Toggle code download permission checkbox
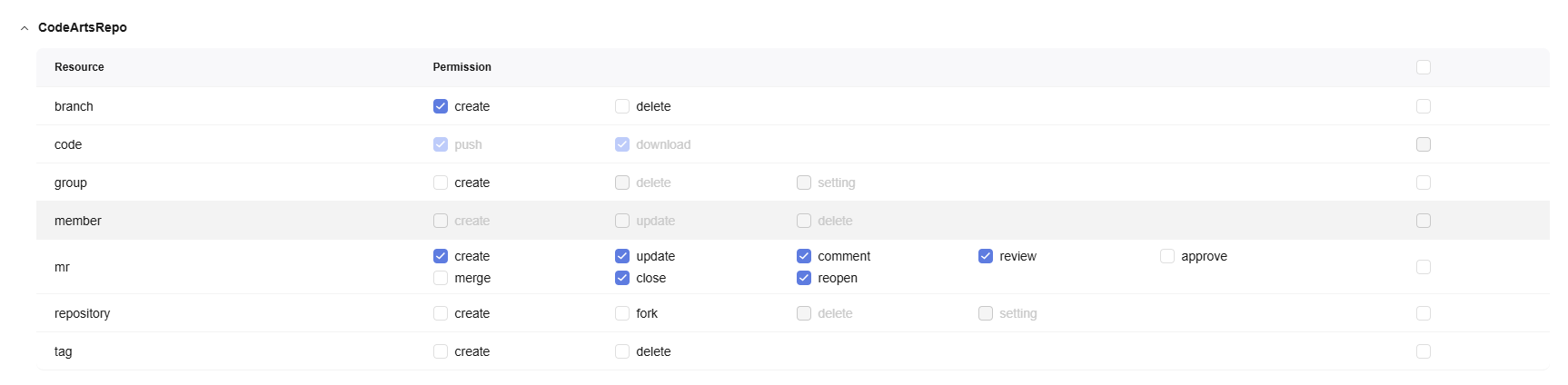Screen dimensions: 1568x385 click(622, 144)
